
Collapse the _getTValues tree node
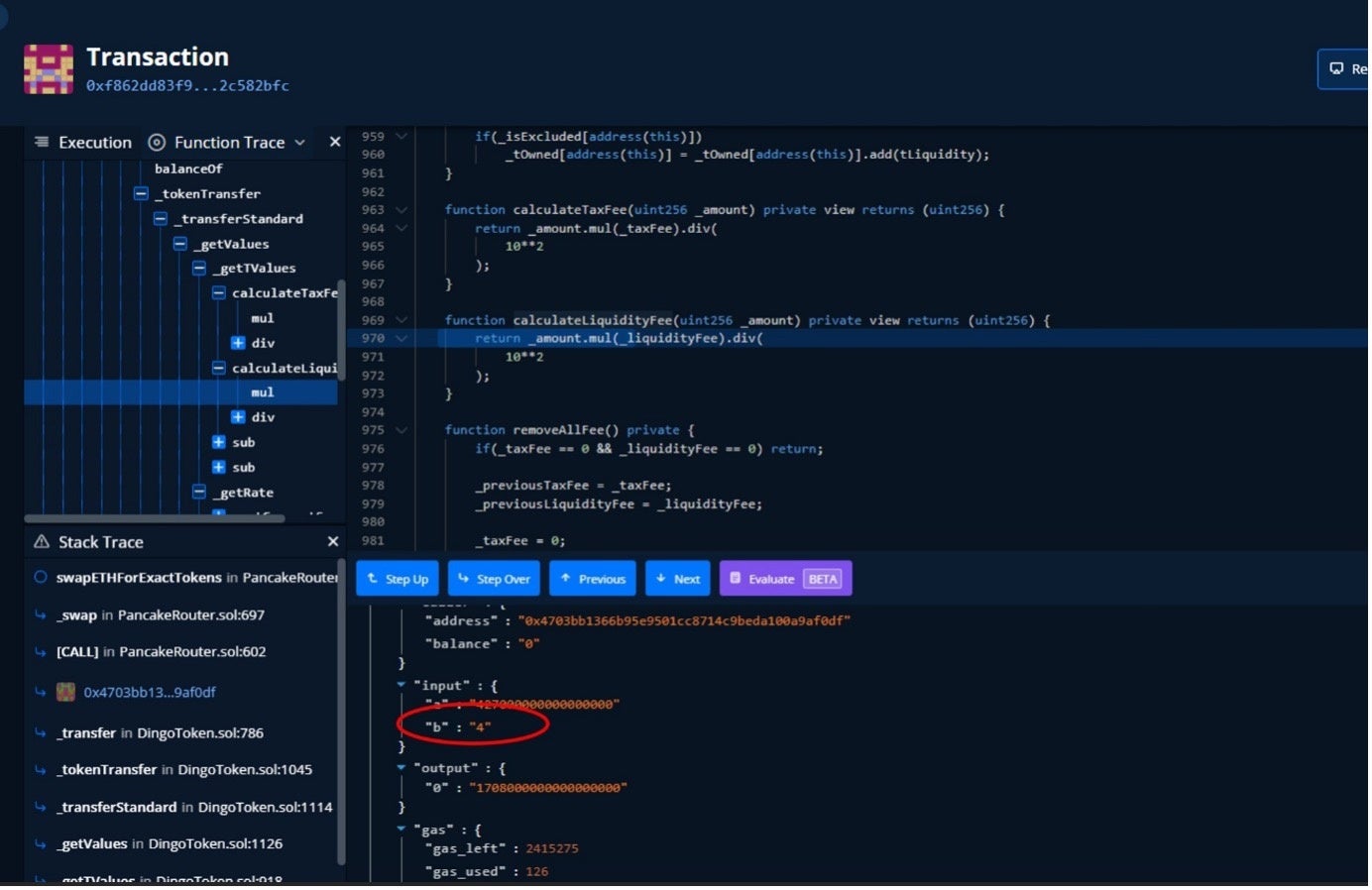(199, 269)
